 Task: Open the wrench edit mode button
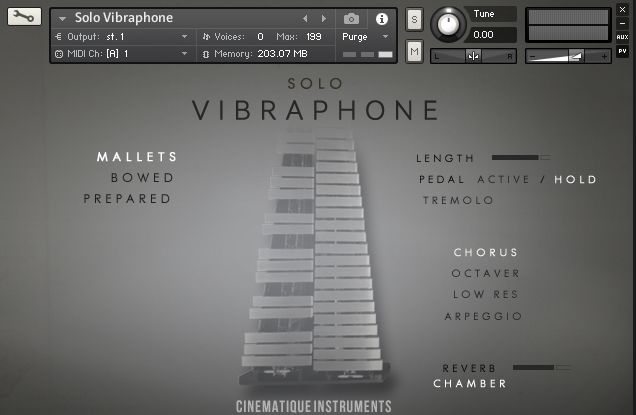click(24, 16)
